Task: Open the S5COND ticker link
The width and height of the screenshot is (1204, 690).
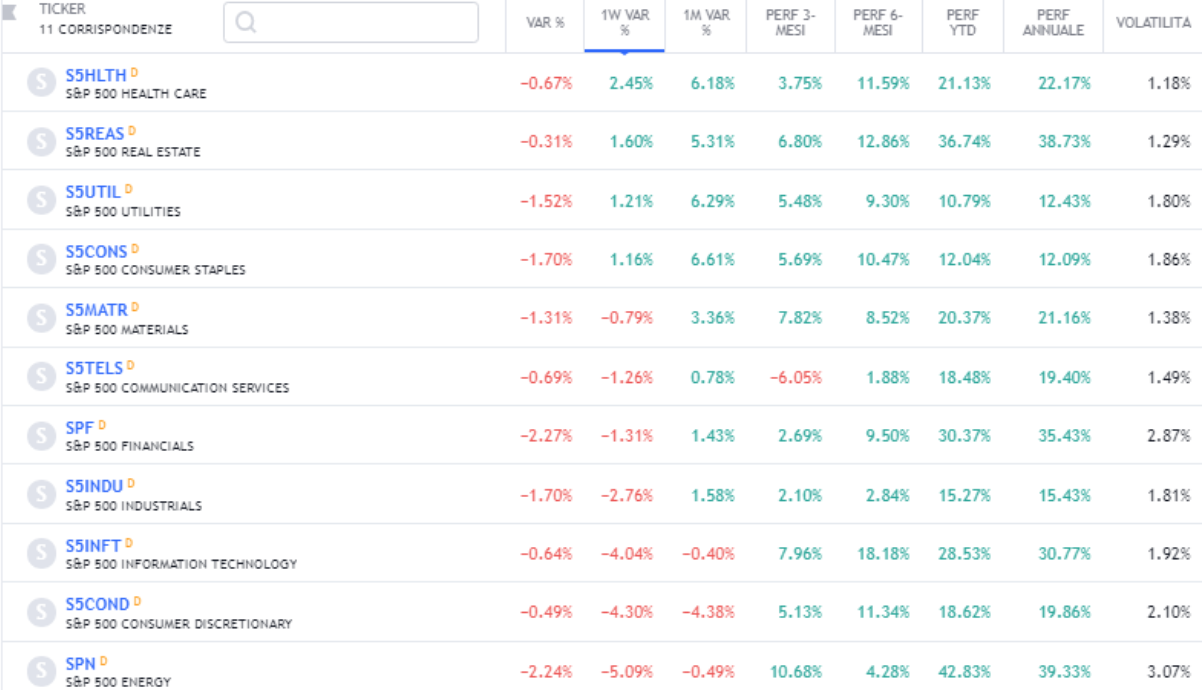Action: click(x=97, y=604)
